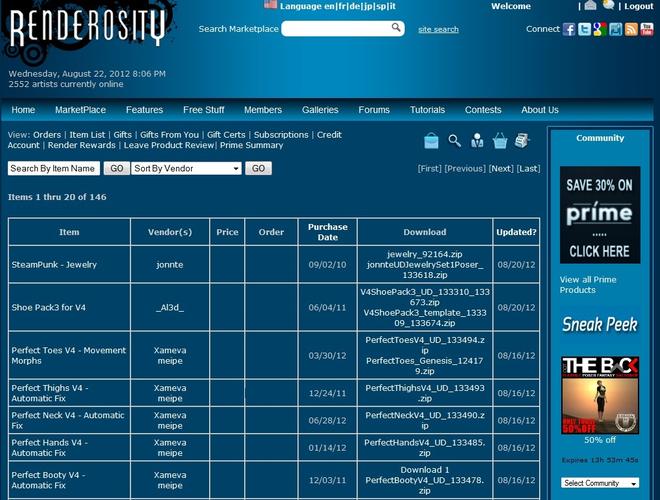This screenshot has height=500, width=660.
Task: Download jewelry_92164.zip file
Action: [425, 254]
